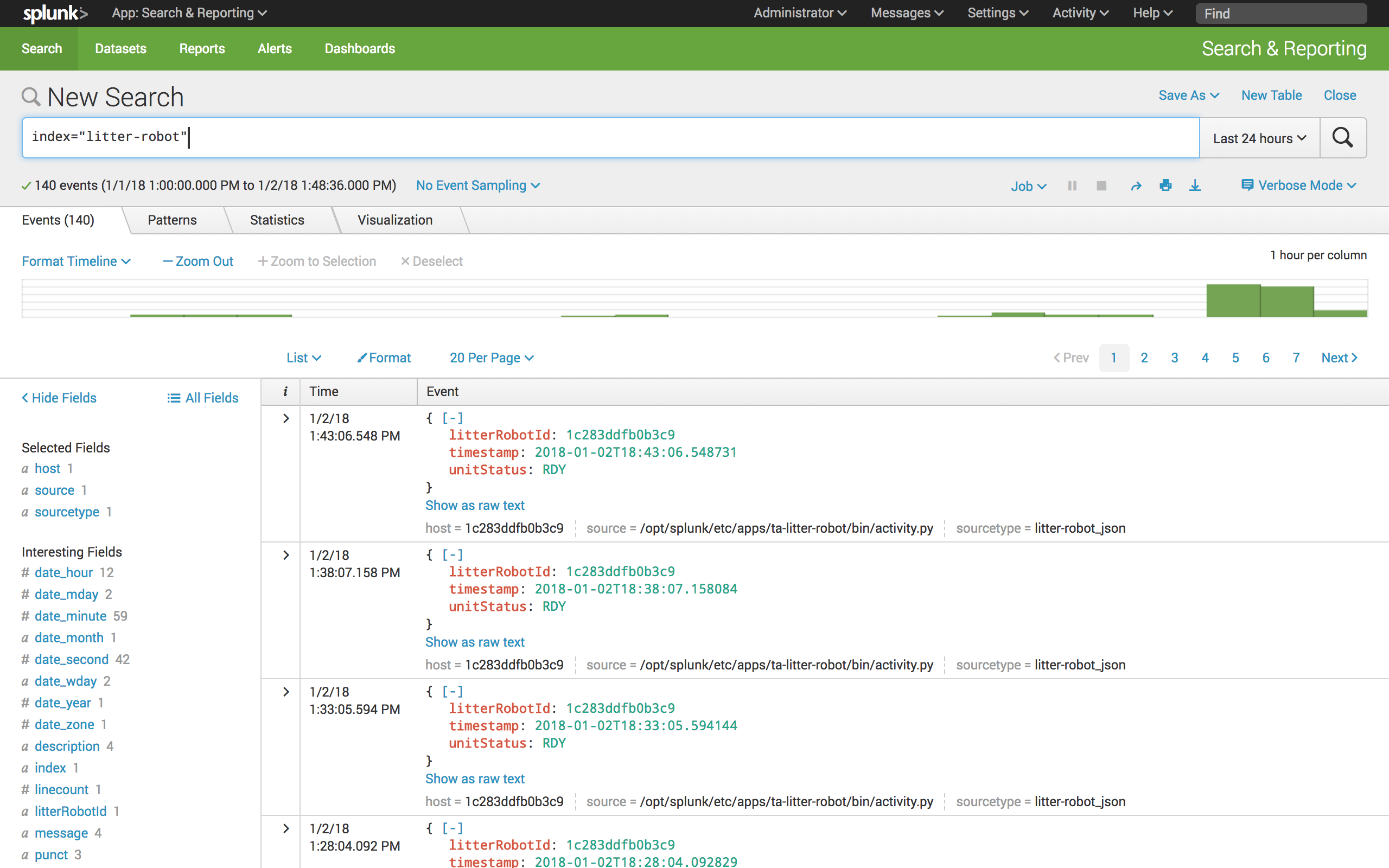1389x868 pixels.
Task: Open the 20 Per Page dropdown
Action: coord(492,358)
